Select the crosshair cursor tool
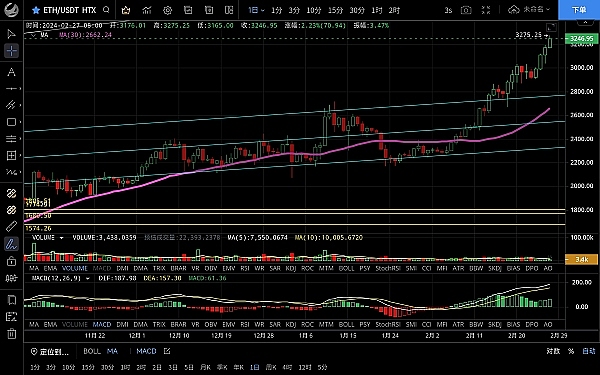 (11, 51)
